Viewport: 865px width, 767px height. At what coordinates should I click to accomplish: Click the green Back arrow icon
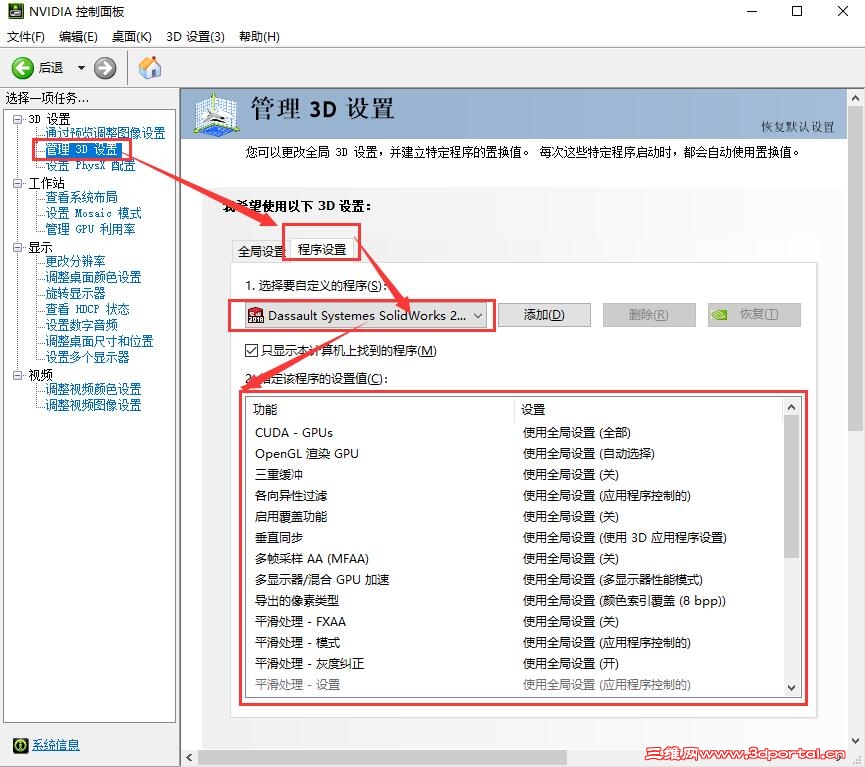(23, 68)
